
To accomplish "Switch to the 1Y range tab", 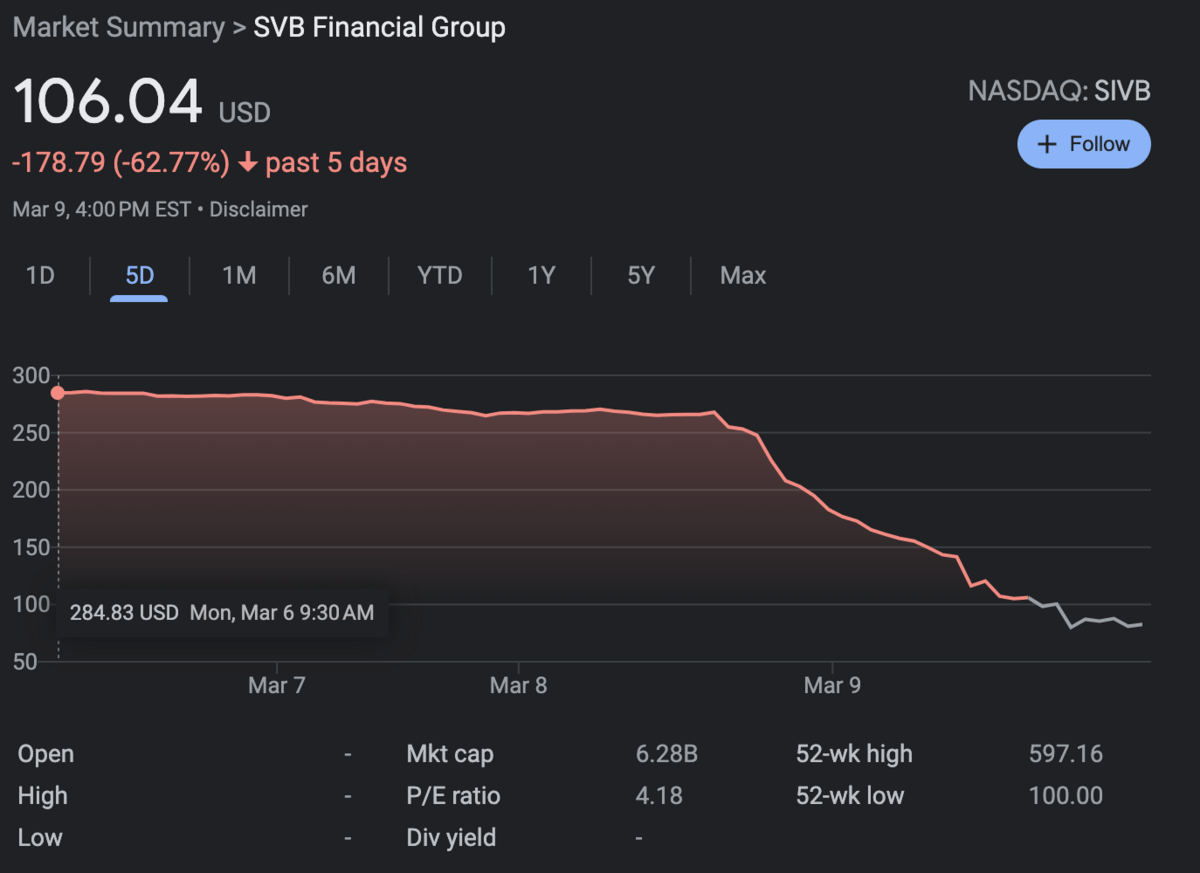I will 541,276.
